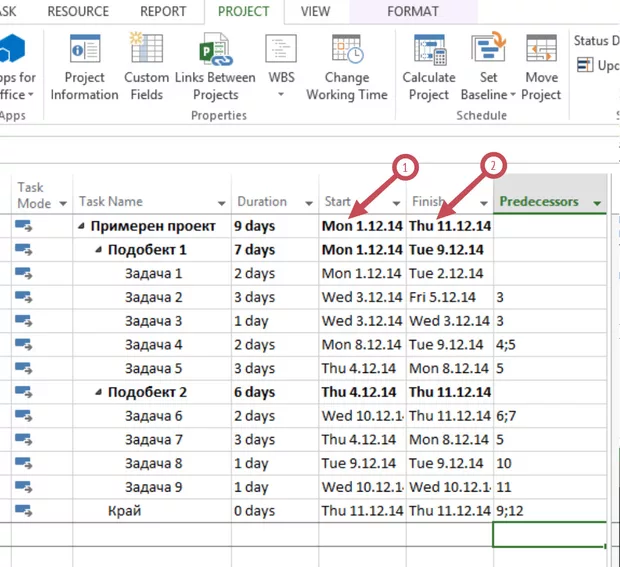Select the Край milestone task name cell
The width and height of the screenshot is (620, 567).
pos(125,510)
